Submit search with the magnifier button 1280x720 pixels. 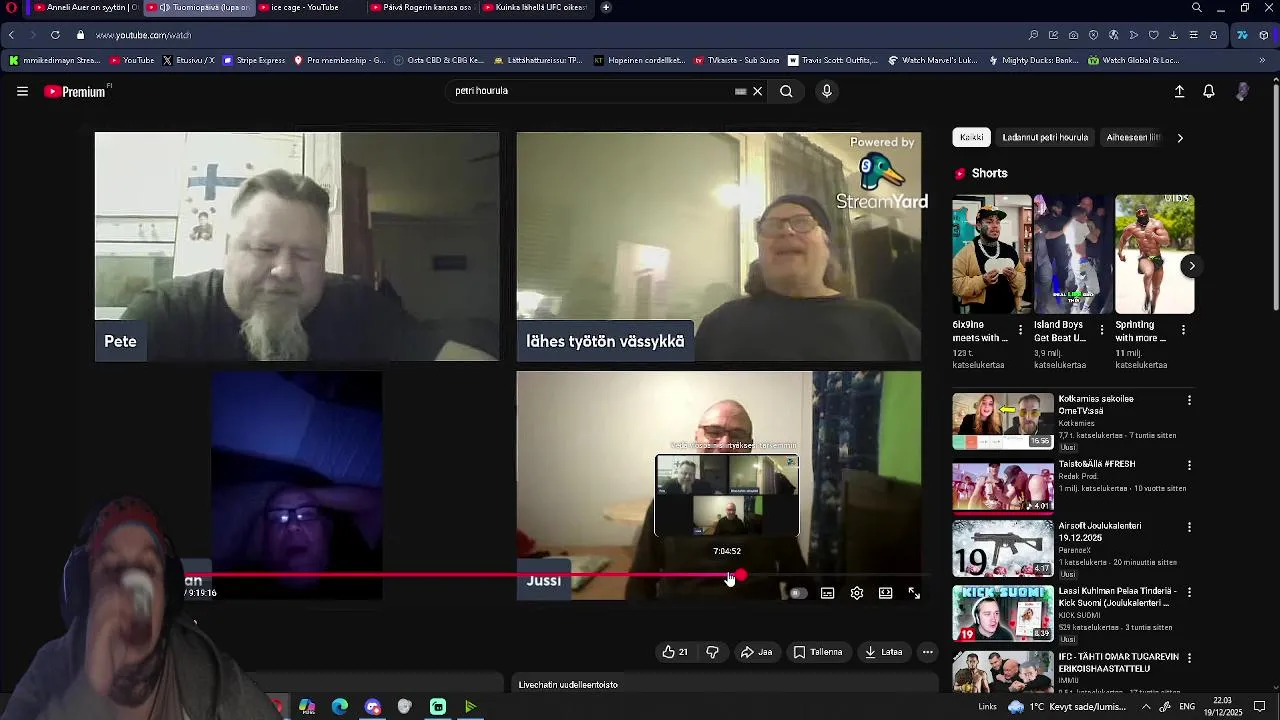[x=786, y=91]
